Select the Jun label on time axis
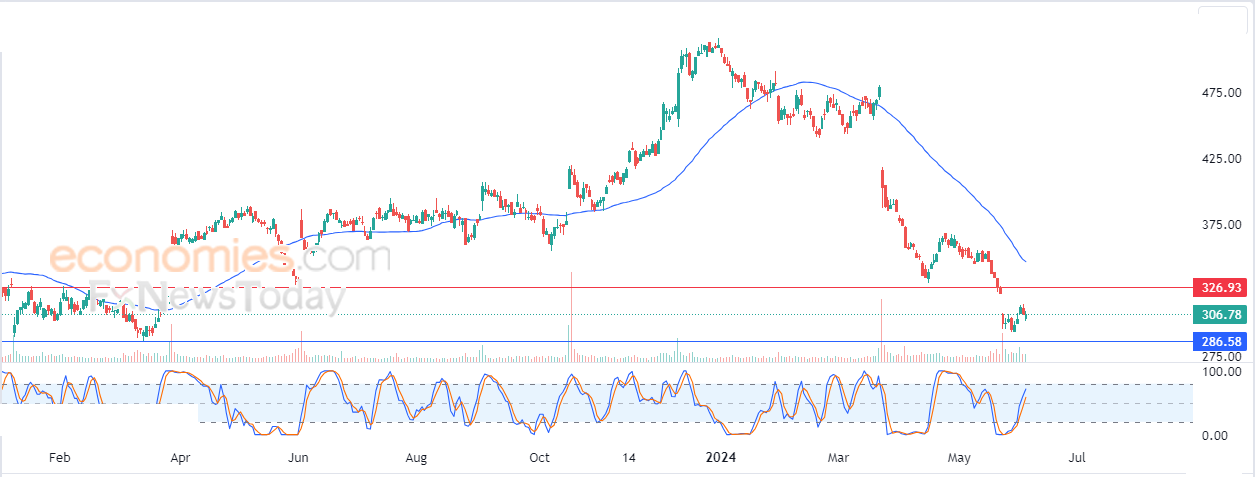1255x478 pixels. click(297, 458)
